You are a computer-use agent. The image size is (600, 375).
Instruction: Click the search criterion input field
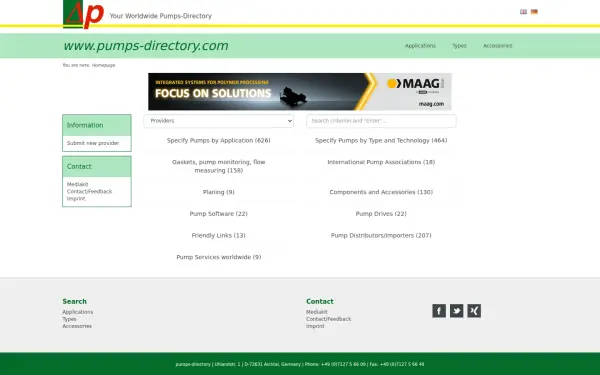381,121
